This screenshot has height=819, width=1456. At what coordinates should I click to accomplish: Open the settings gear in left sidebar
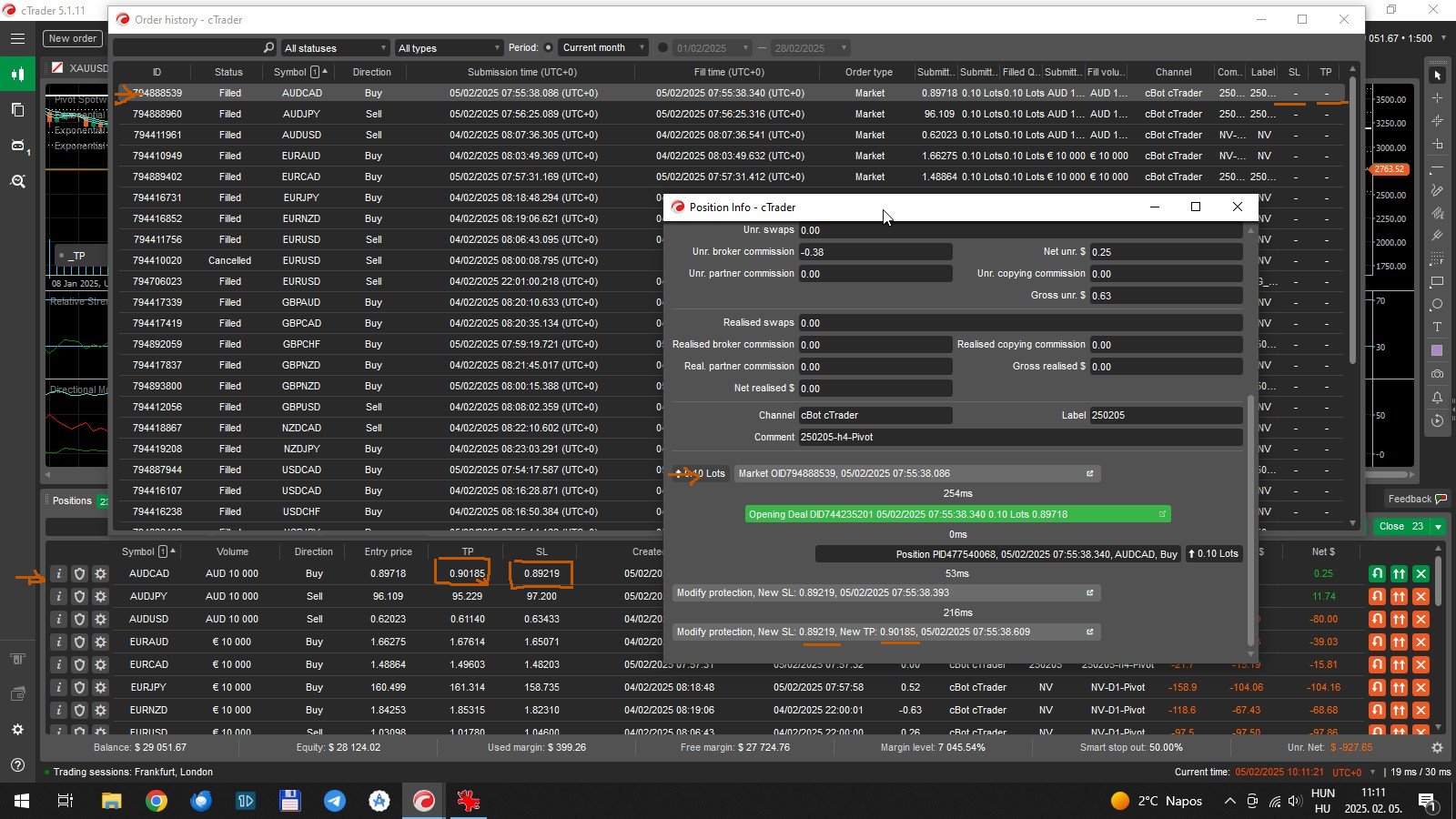coord(17,730)
